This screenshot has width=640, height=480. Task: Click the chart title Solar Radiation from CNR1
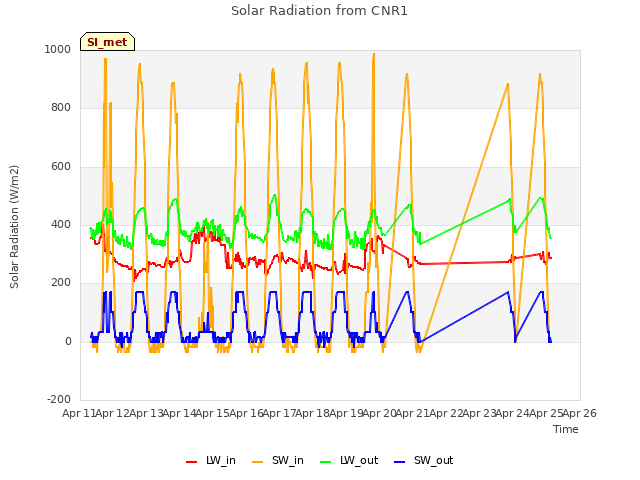click(319, 11)
